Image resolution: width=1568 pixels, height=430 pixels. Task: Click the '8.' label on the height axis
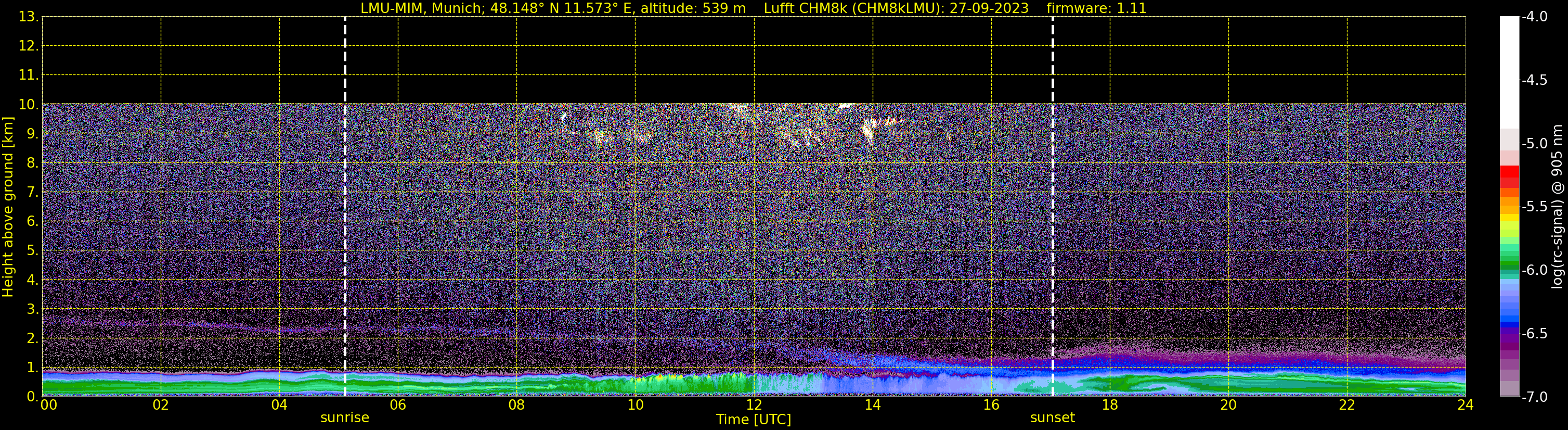[32, 162]
